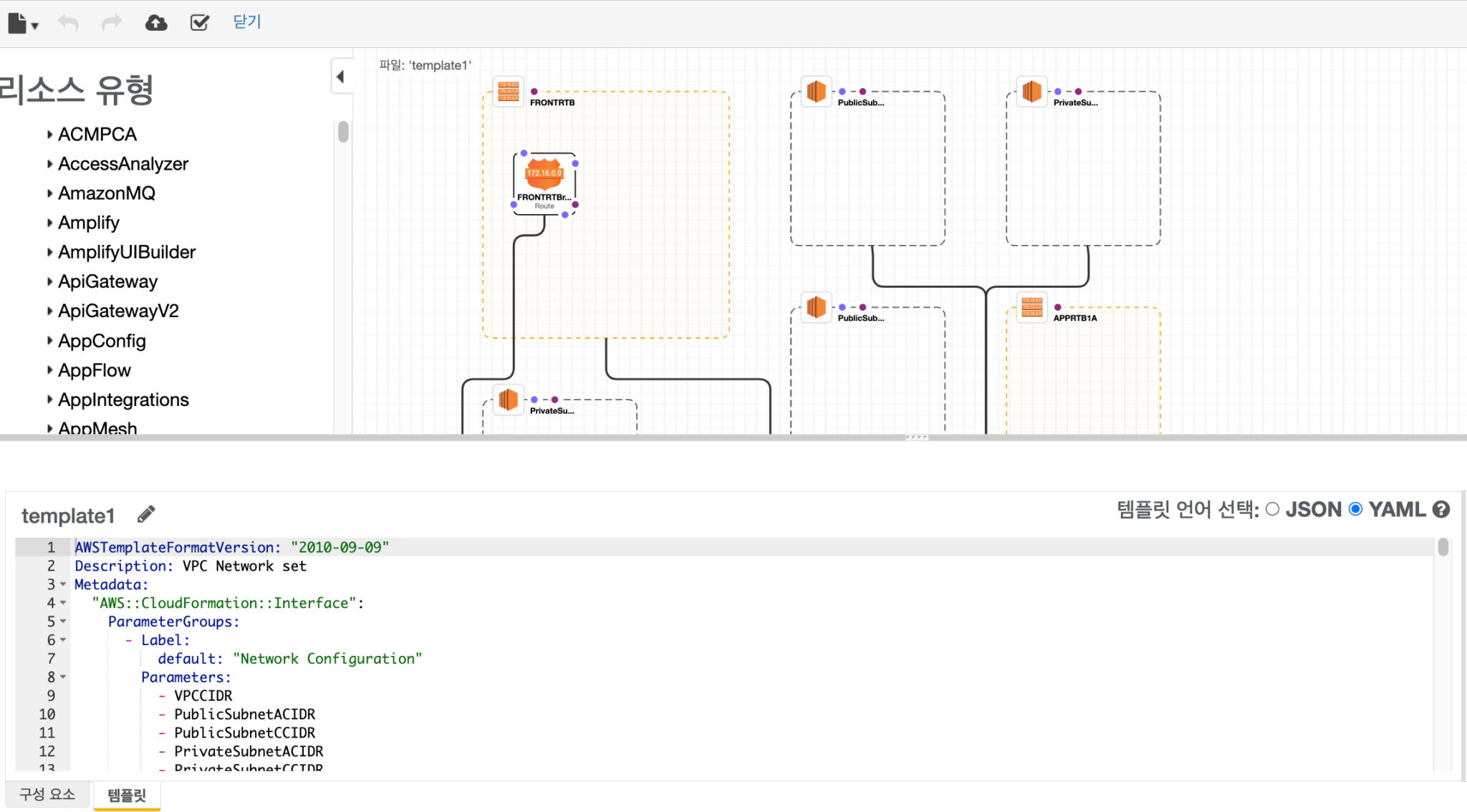This screenshot has height=812, width=1467.
Task: Click the 닫기 close link
Action: 247,22
